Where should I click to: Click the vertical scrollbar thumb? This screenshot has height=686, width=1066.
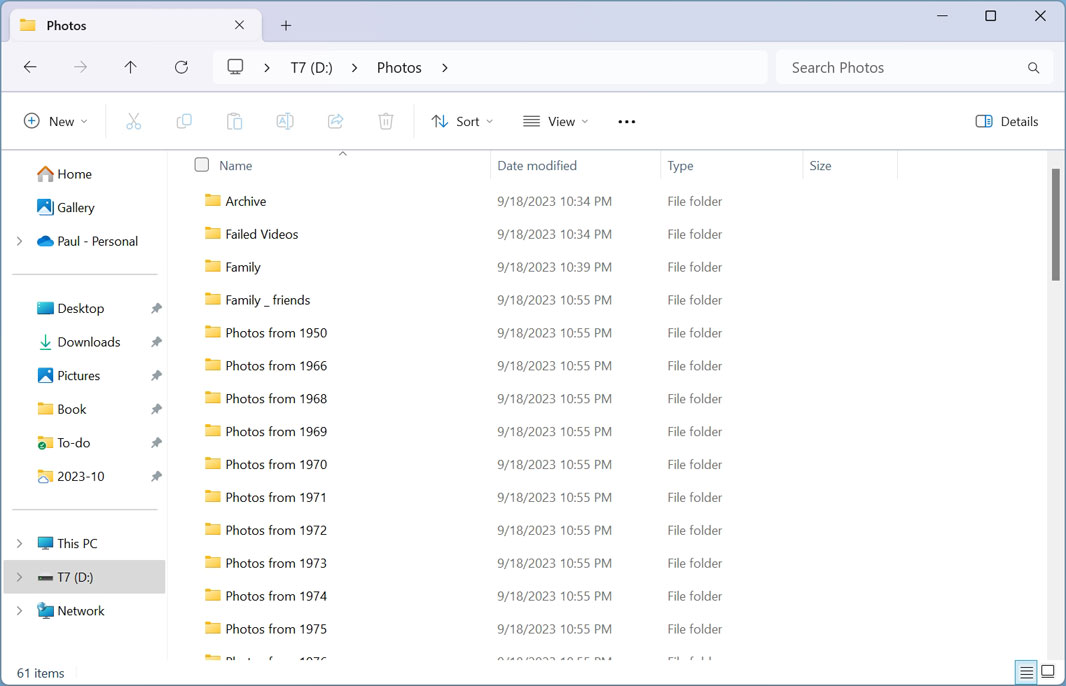tap(1055, 225)
